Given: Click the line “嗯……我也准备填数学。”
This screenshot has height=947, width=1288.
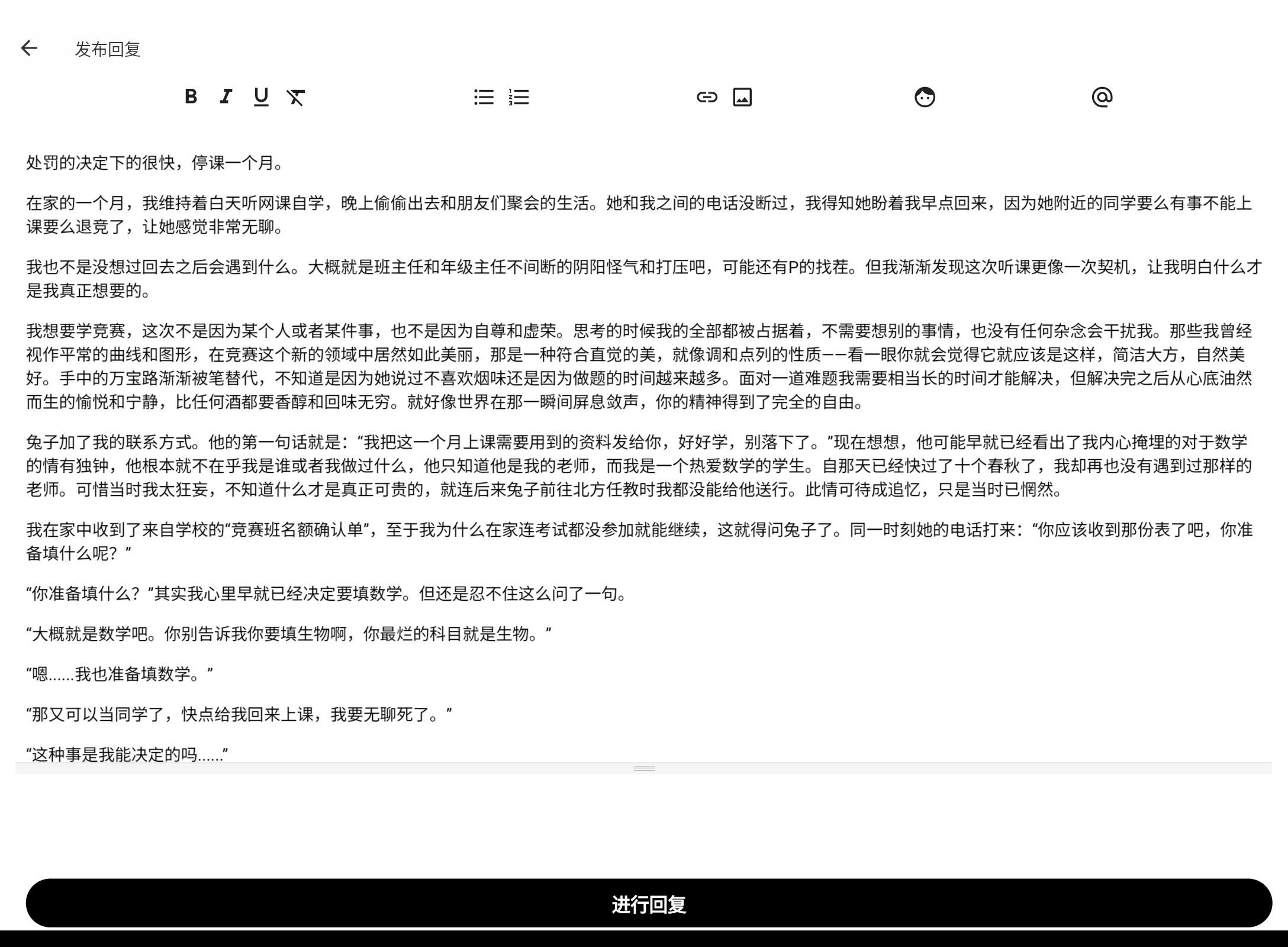Looking at the screenshot, I should point(120,674).
